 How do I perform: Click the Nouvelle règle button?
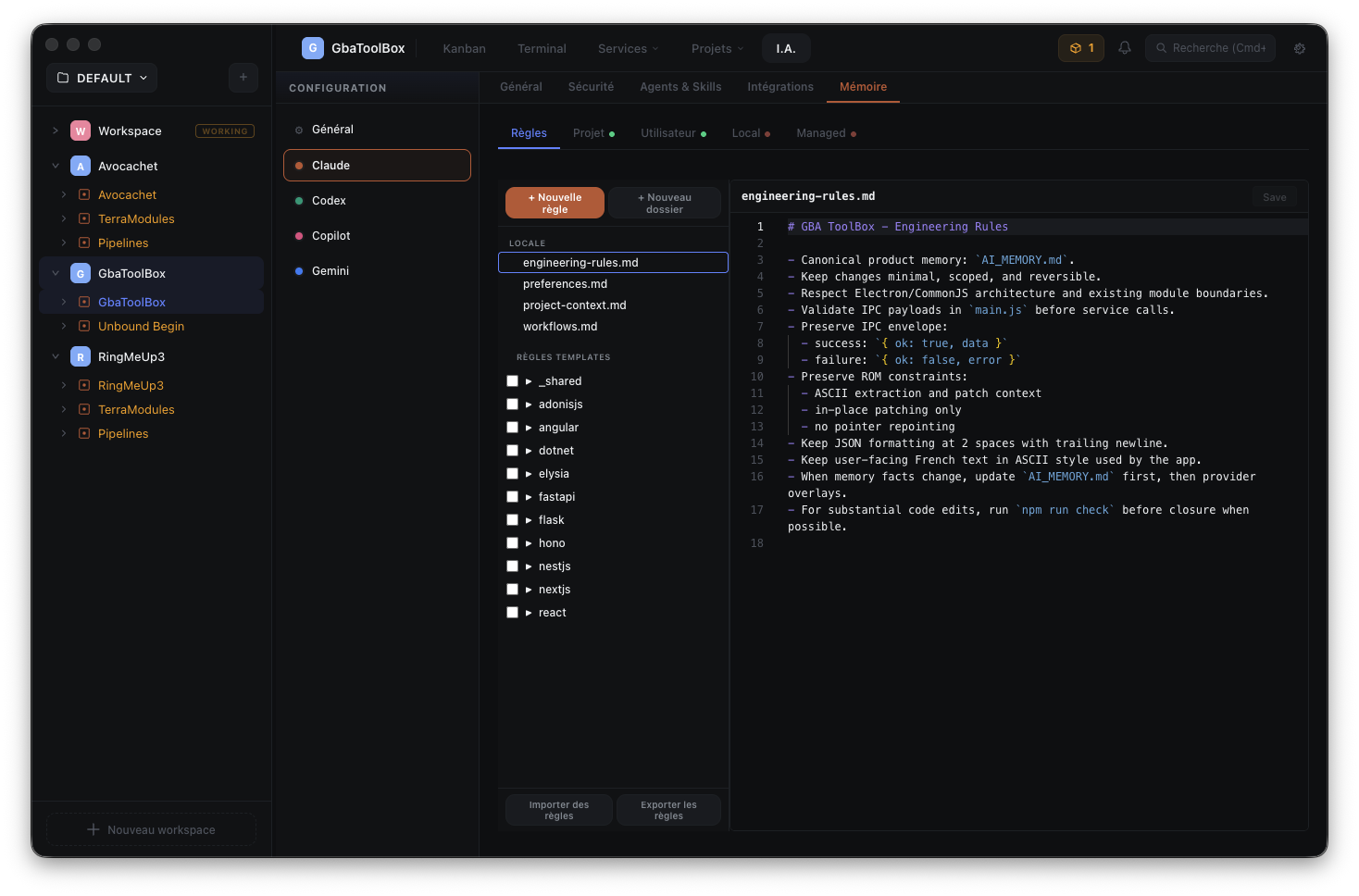(x=555, y=203)
